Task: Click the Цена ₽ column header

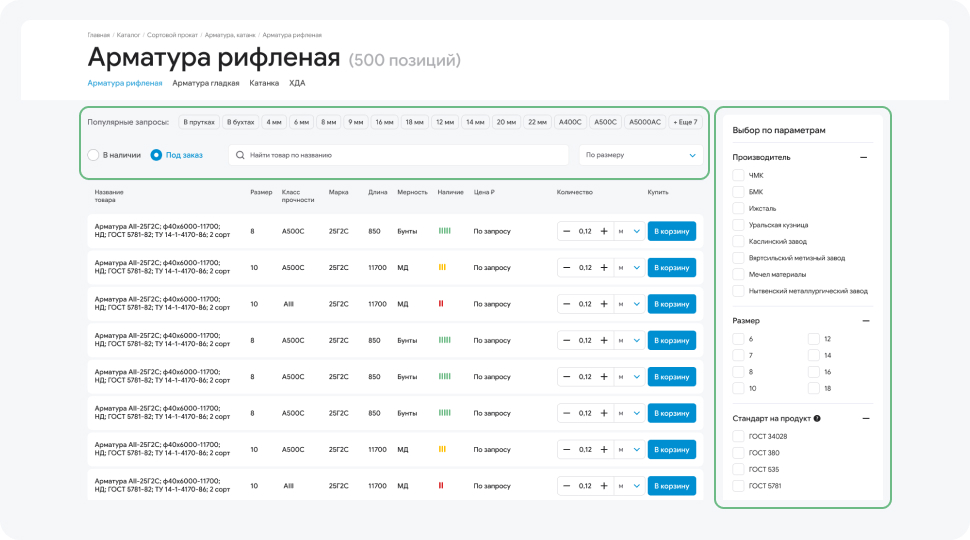Action: click(484, 192)
